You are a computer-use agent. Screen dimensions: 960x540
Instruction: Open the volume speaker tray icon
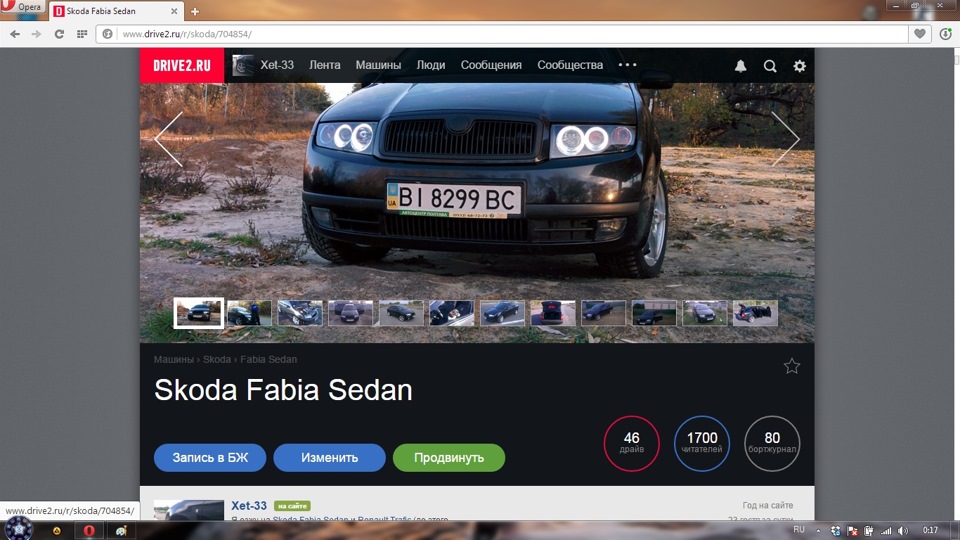click(x=903, y=531)
